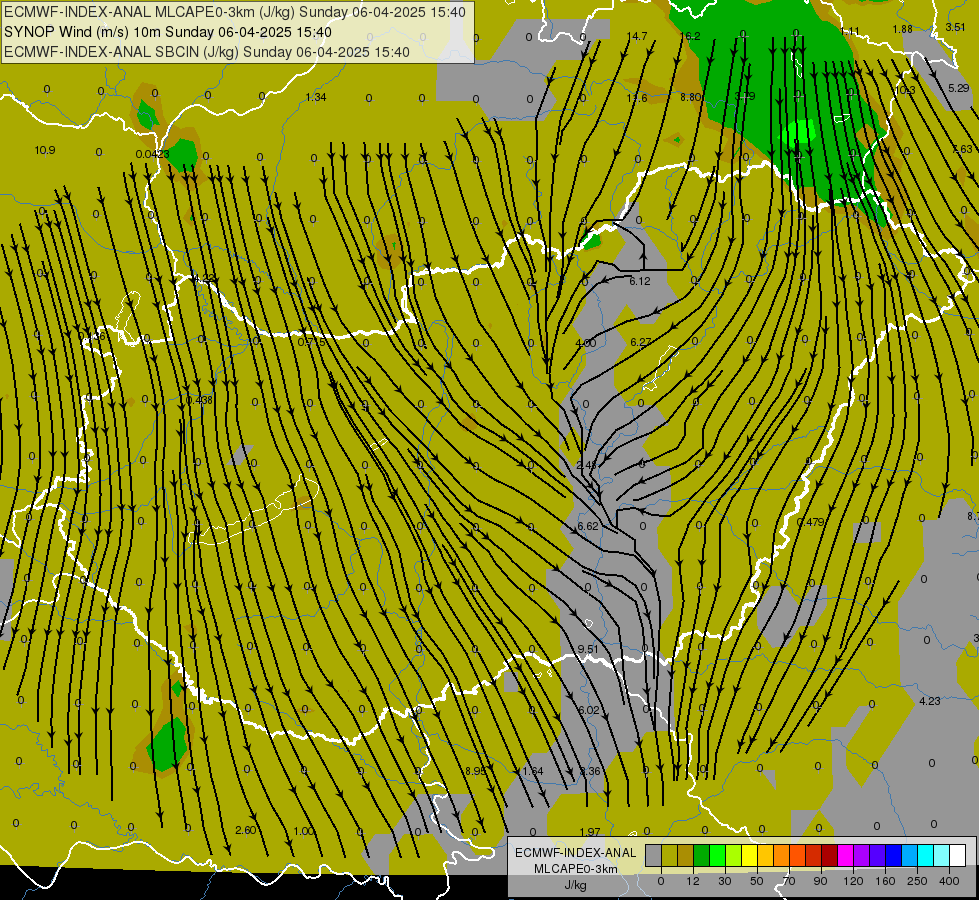Image resolution: width=979 pixels, height=900 pixels.
Task: Select the bright green legend swatch
Action: (x=717, y=855)
